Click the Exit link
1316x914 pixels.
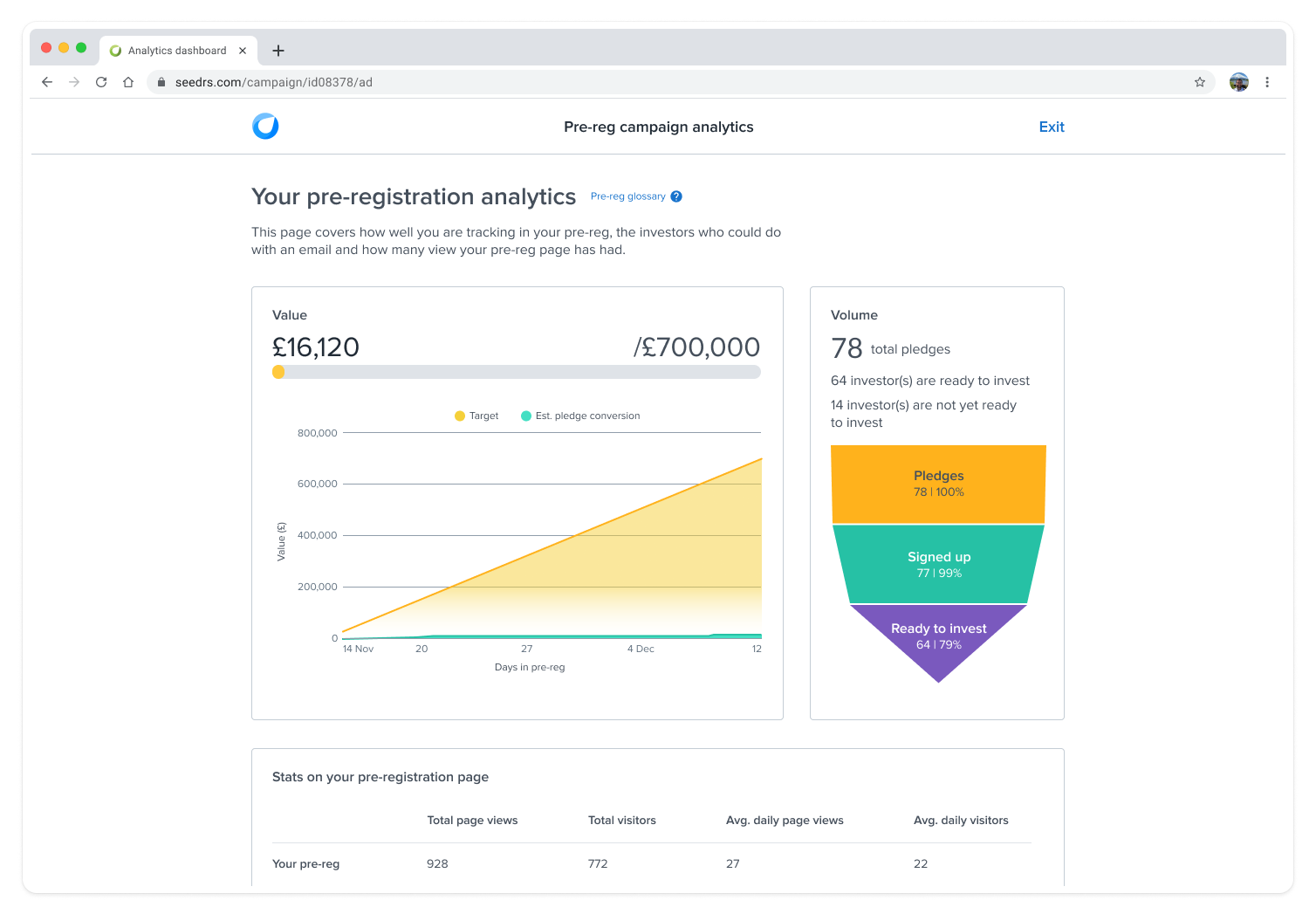pyautogui.click(x=1052, y=127)
